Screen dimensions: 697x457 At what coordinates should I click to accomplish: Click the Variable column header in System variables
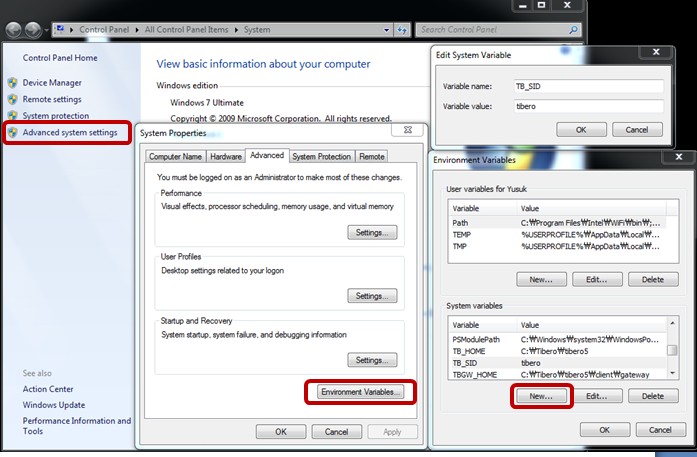coord(483,325)
